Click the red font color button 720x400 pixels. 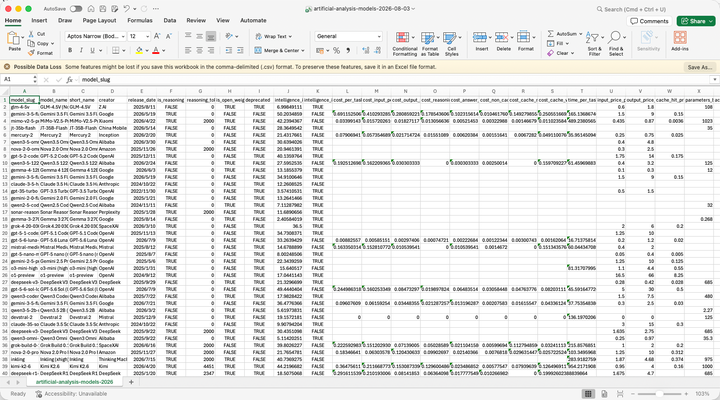(156, 51)
